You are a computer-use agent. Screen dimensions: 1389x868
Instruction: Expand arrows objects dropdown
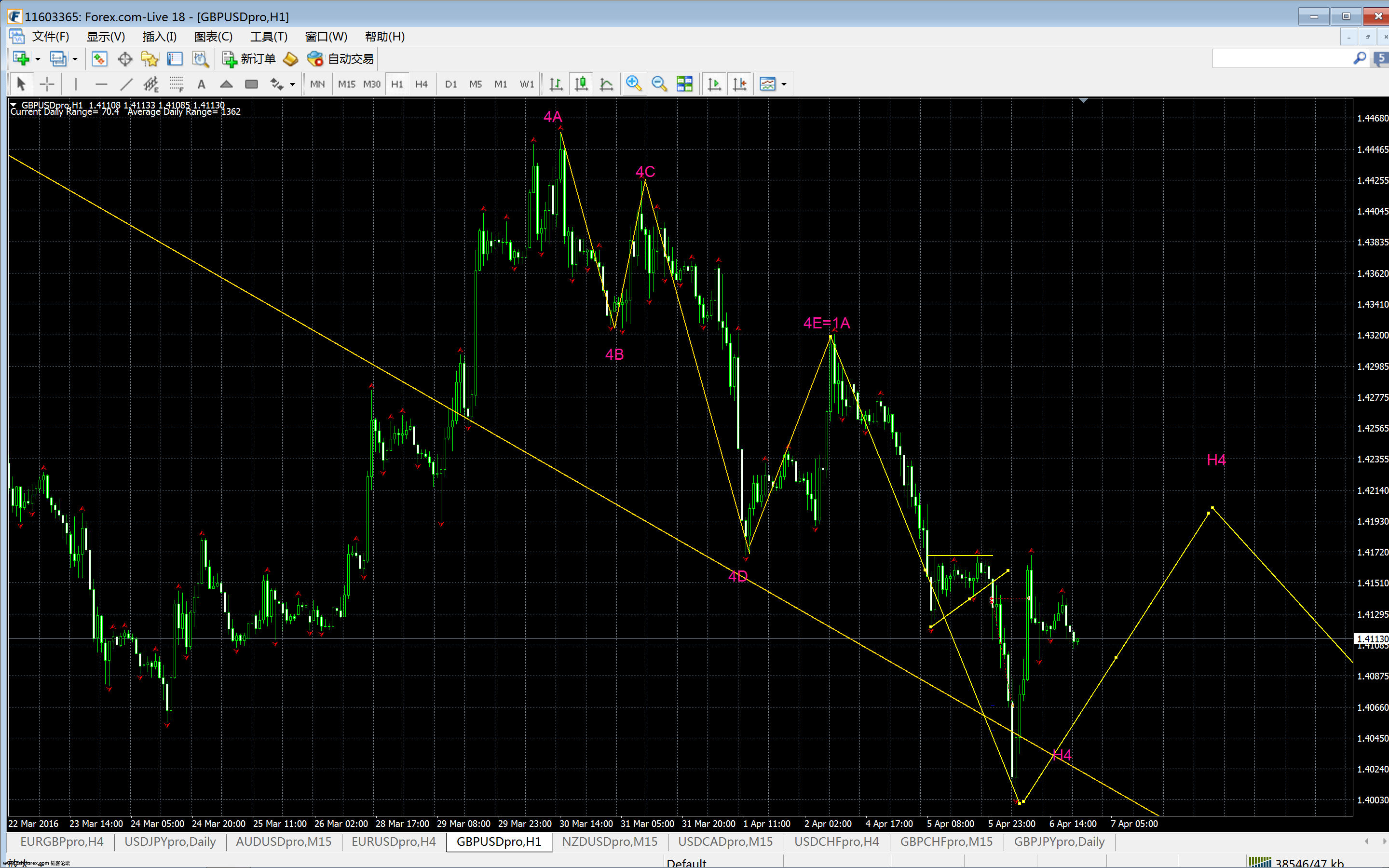(293, 84)
